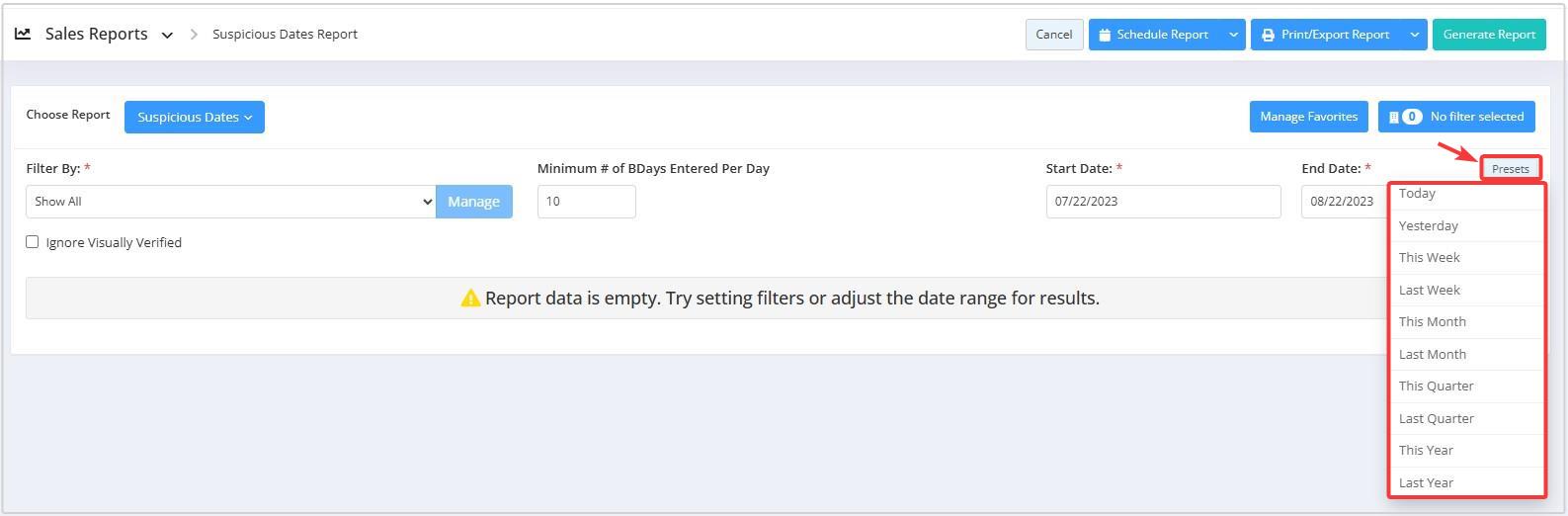Click the Start Date input field
The width and height of the screenshot is (1568, 516).
(x=1163, y=202)
